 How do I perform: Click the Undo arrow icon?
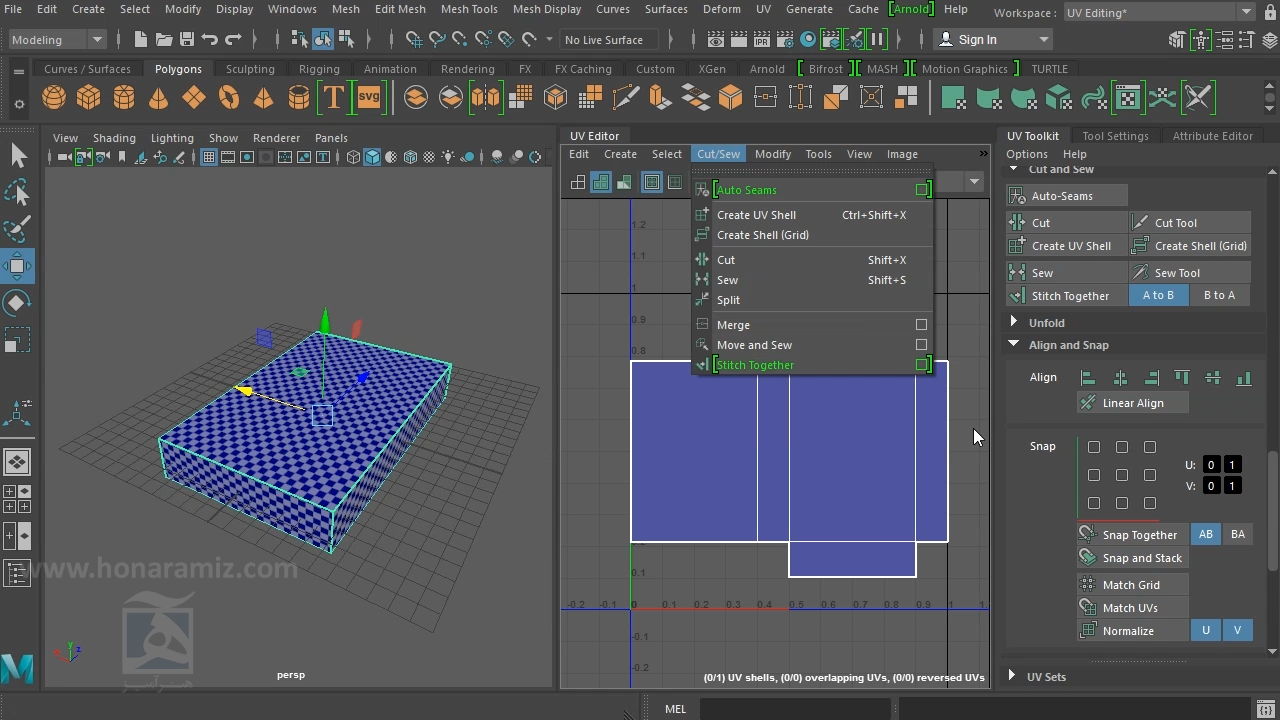click(x=210, y=40)
